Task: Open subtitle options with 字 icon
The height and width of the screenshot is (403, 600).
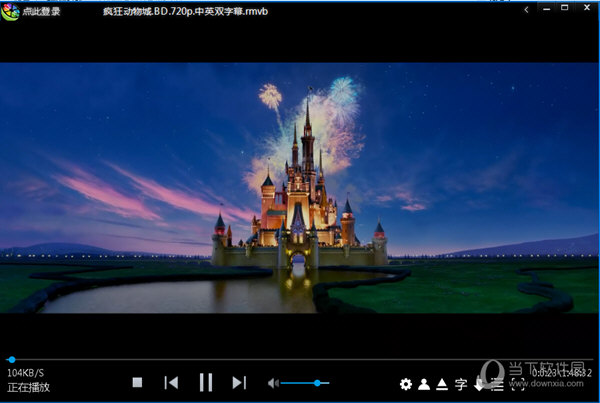Action: coord(461,384)
